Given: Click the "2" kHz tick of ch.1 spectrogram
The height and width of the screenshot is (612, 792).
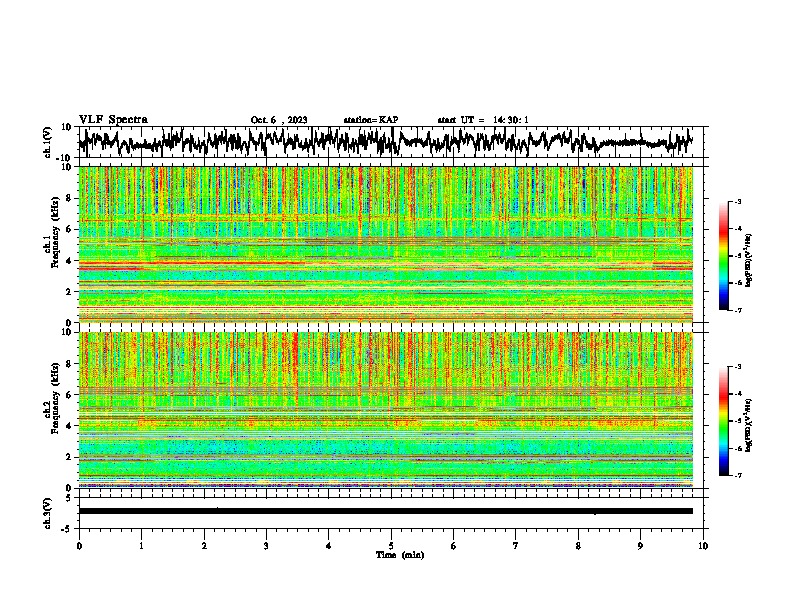Looking at the screenshot, I should pos(69,291).
